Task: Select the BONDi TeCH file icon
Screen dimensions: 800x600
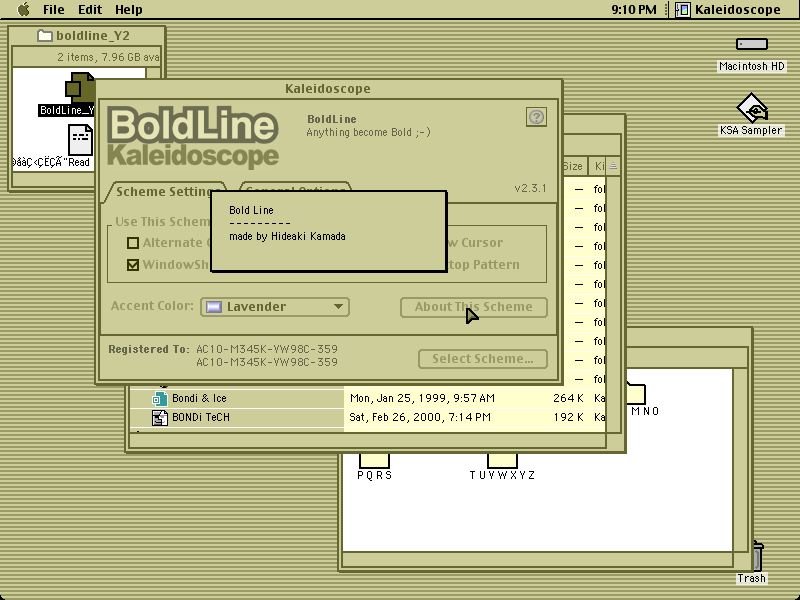Action: pos(160,418)
